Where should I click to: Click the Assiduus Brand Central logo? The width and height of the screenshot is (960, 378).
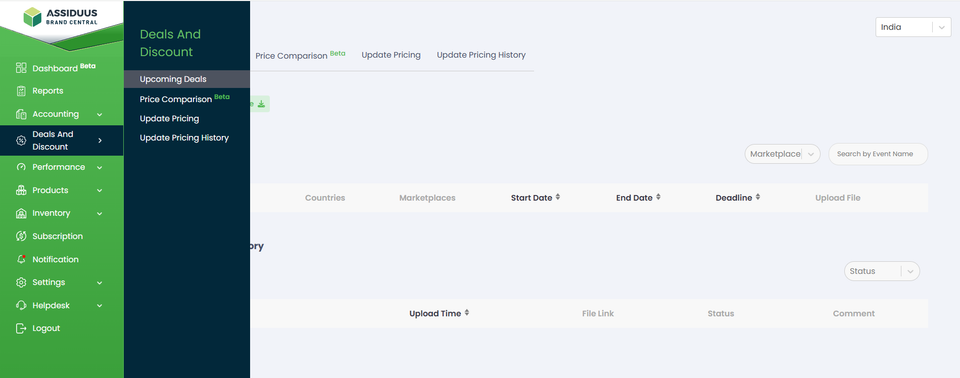[x=60, y=17]
